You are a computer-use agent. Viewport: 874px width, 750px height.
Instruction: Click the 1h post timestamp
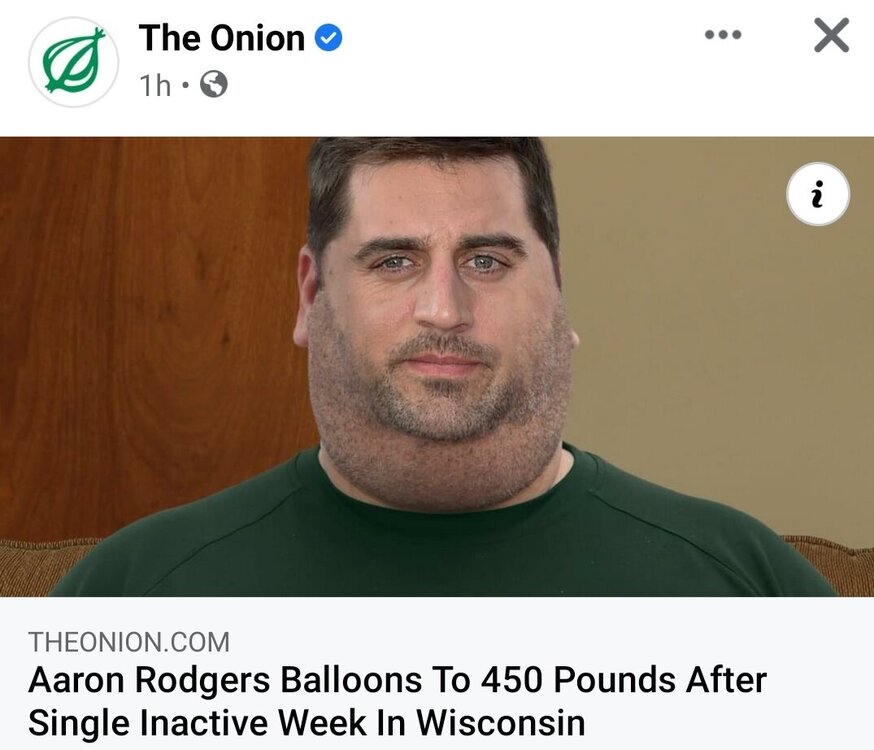tap(155, 85)
